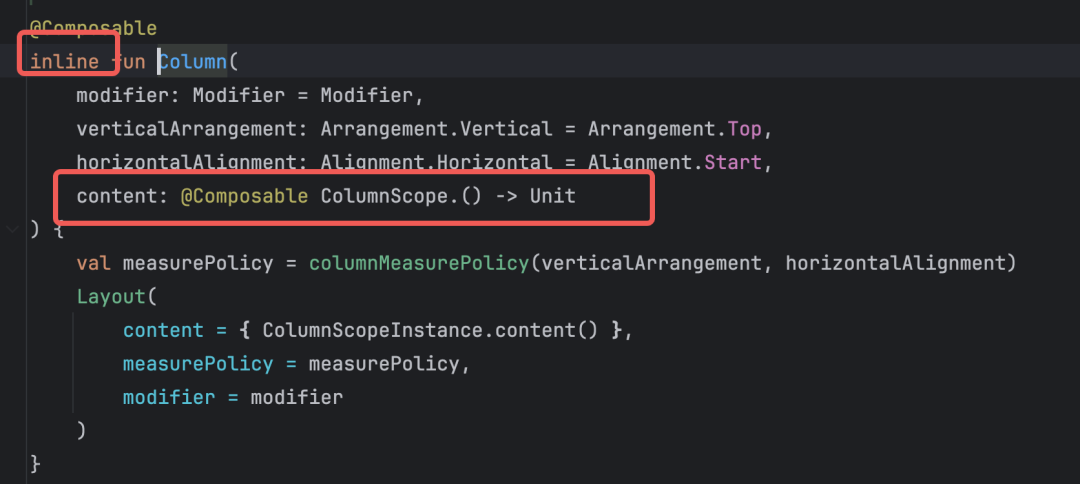Click the Layout function call
This screenshot has height=484, width=1080.
point(111,297)
